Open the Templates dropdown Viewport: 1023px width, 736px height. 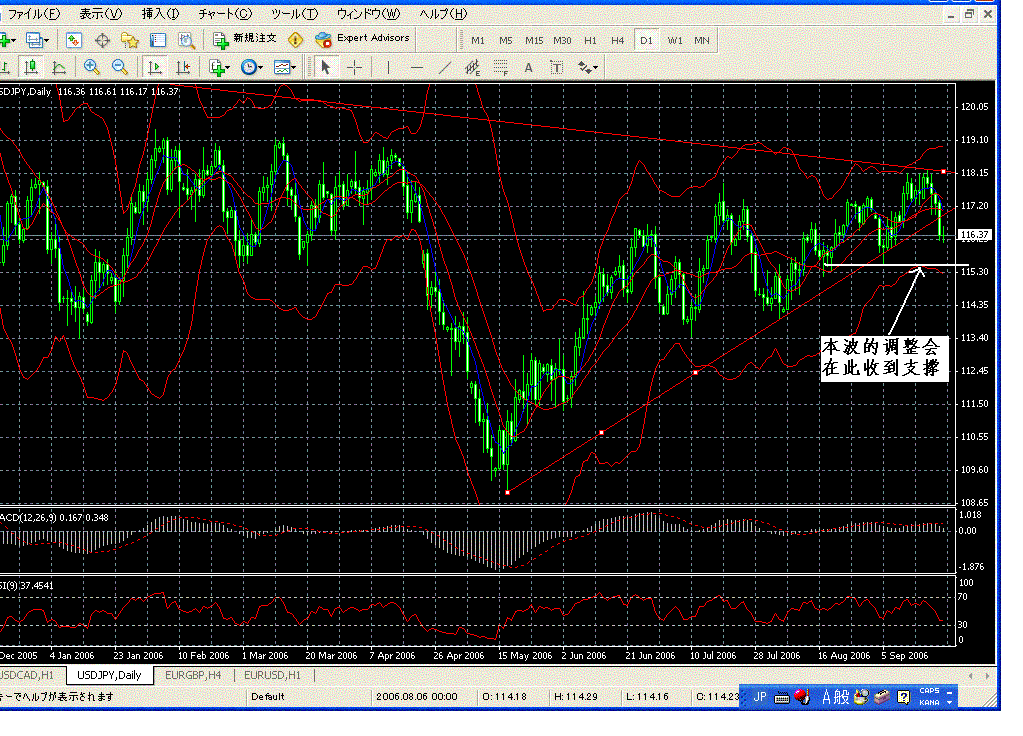pyautogui.click(x=284, y=67)
